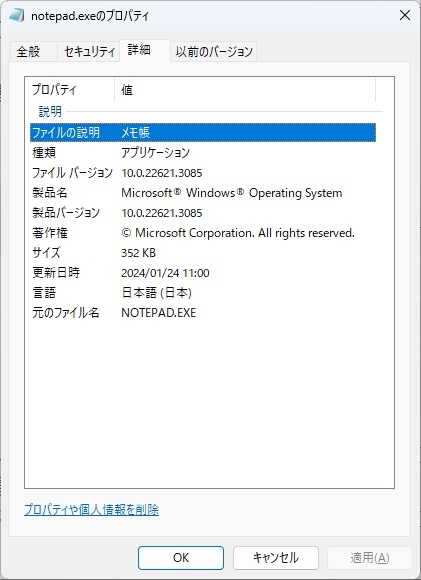The width and height of the screenshot is (421, 580).
Task: Select the ファイルの説明 row
Action: click(203, 132)
